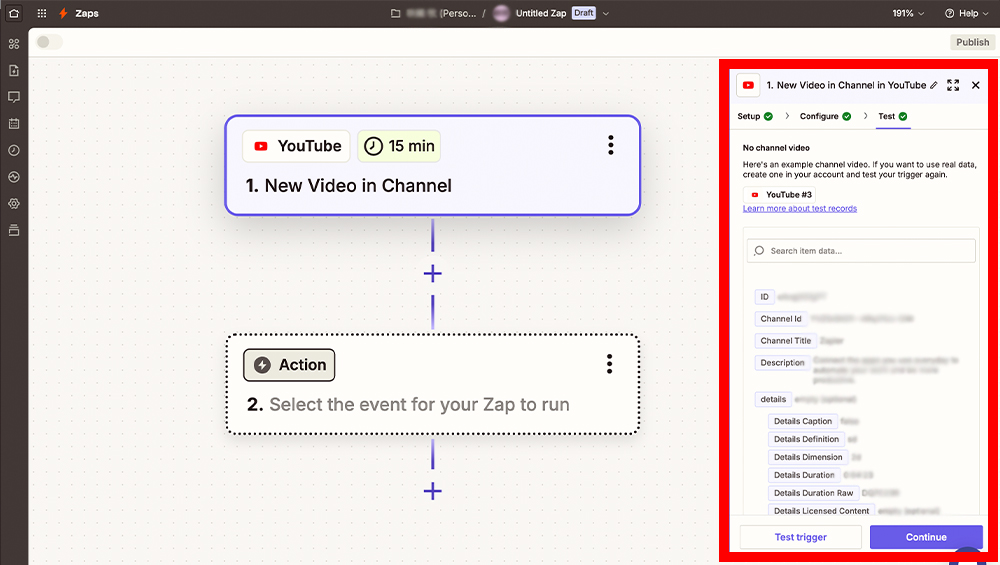Viewport: 1000px width, 565px height.
Task: Open the sidebar status activity icon
Action: 14,177
